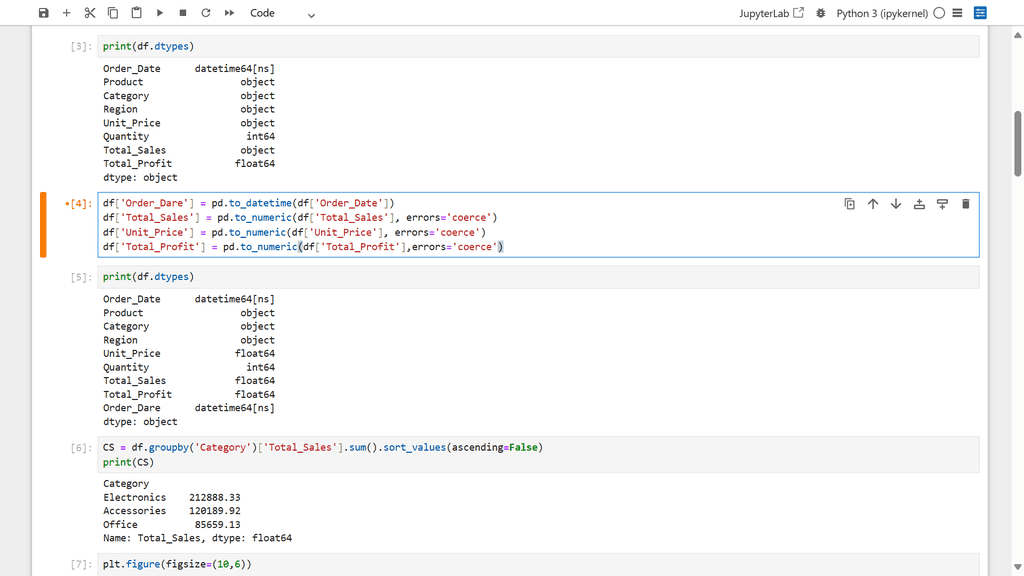The height and width of the screenshot is (576, 1024).
Task: Collapse cell 4 using the orange bar
Action: pos(43,225)
